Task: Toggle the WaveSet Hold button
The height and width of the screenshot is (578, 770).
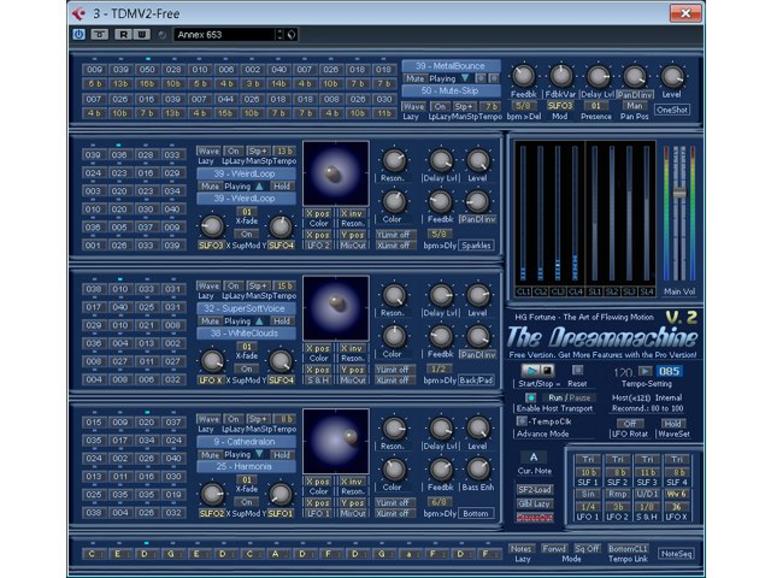Action: (x=672, y=423)
